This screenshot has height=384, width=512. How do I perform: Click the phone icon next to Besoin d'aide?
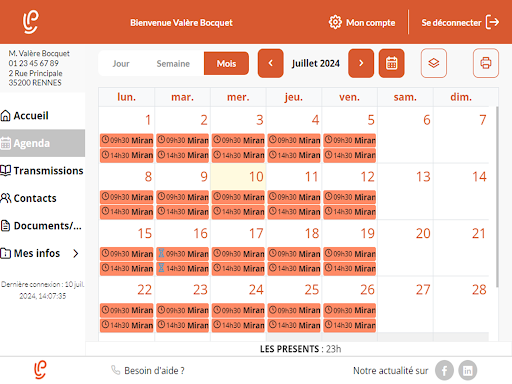(115, 370)
